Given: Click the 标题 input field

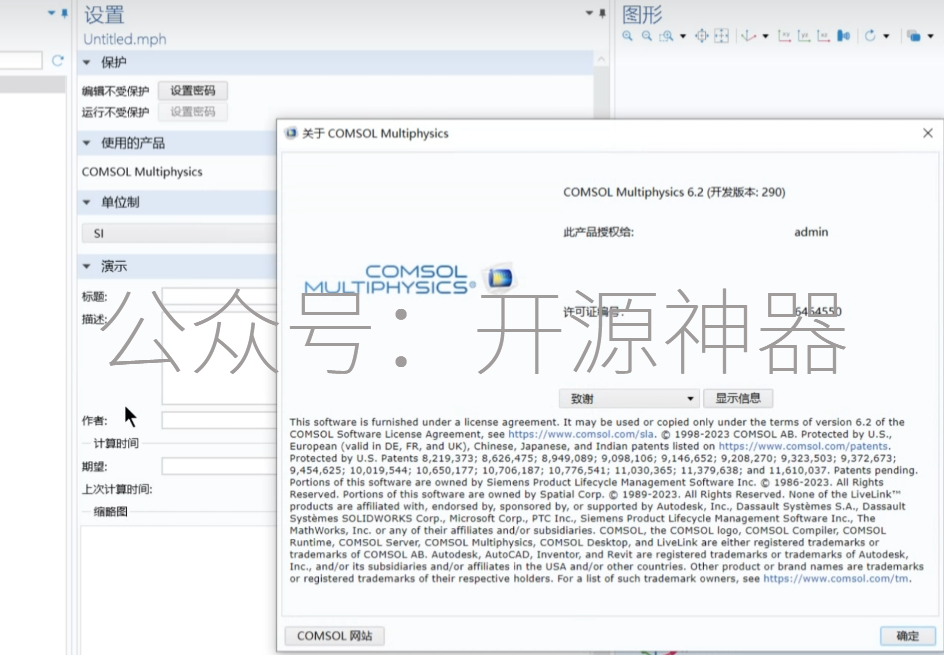Looking at the screenshot, I should coord(219,296).
